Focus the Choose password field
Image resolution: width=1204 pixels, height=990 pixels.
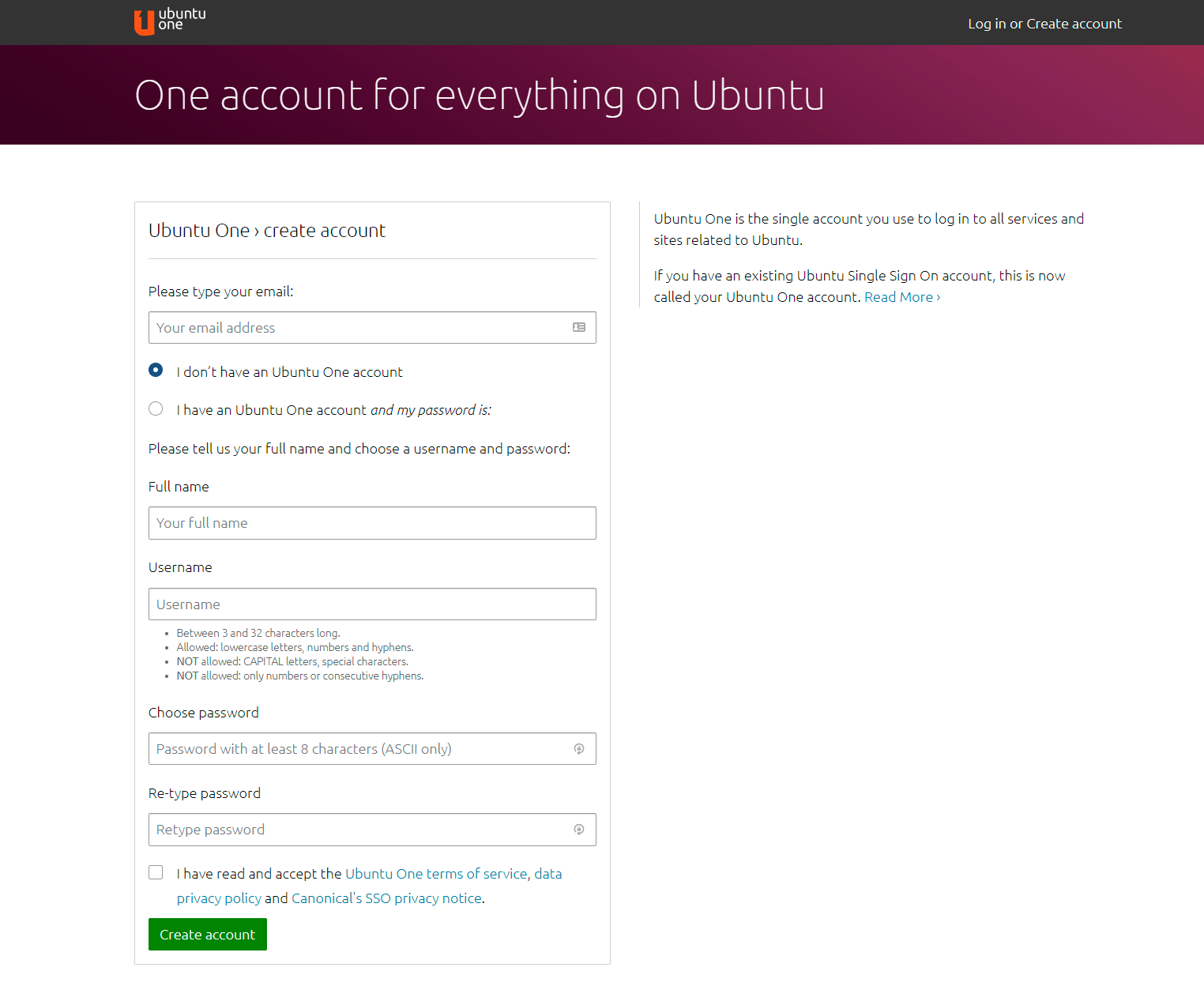pos(359,749)
